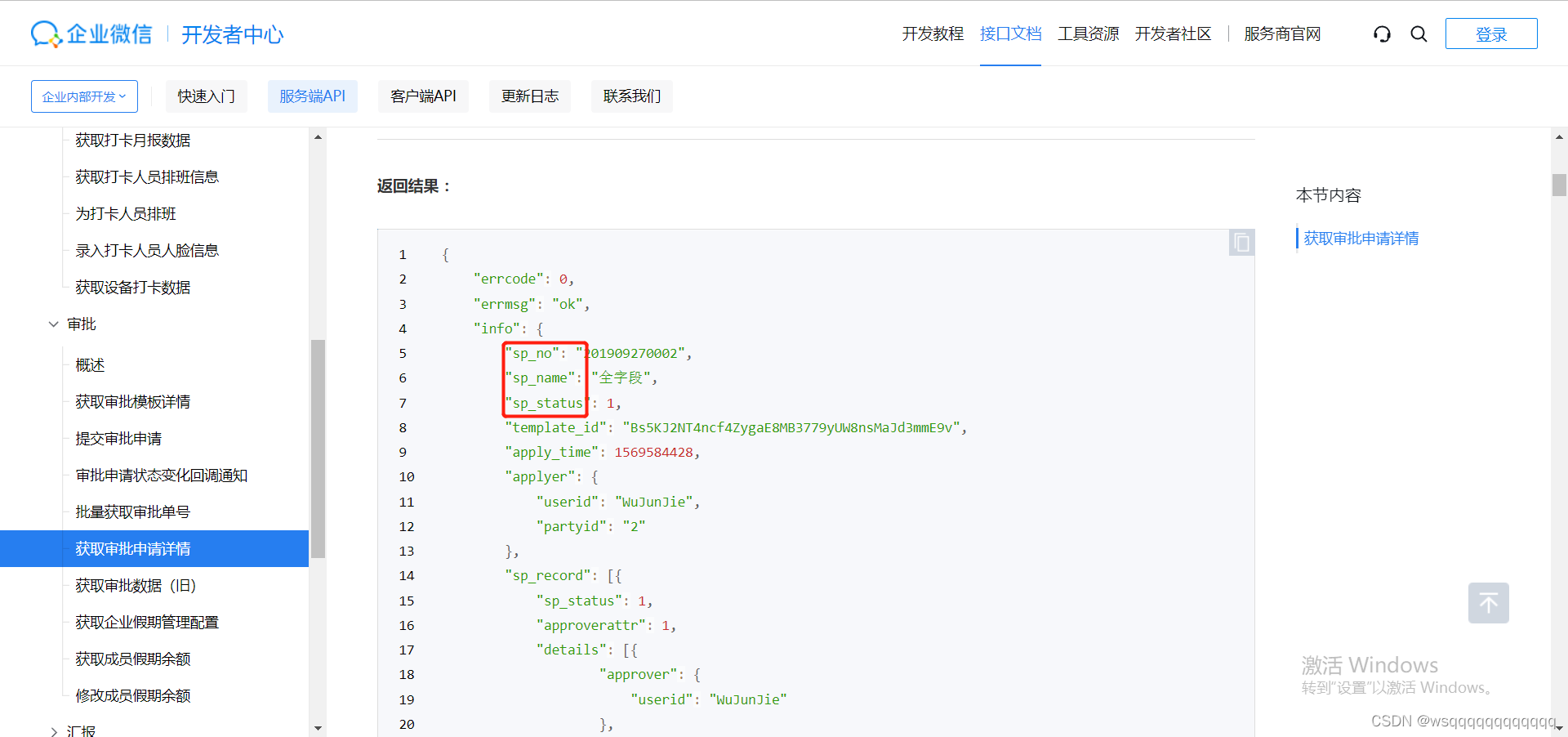Open 审批申请状态变化回调通知 in sidebar
The height and width of the screenshot is (737, 1568).
162,476
